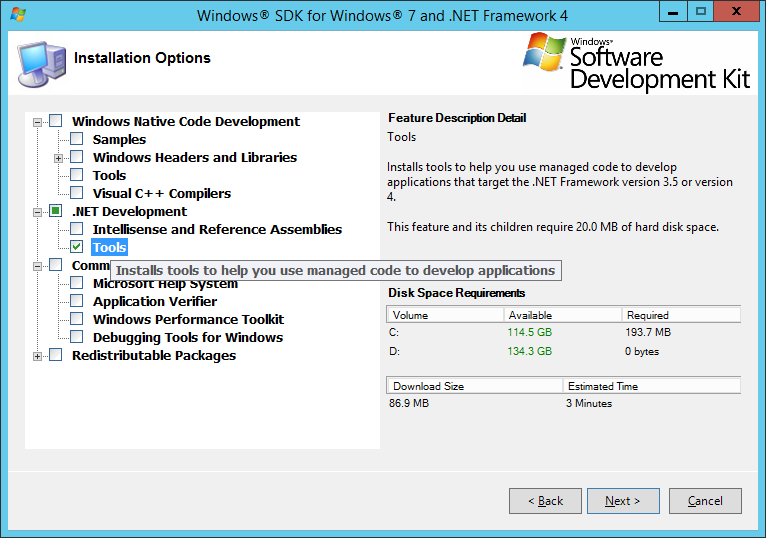Collapse the Windows Native Code Development node
Viewport: 766px width, 538px height.
pos(38,122)
